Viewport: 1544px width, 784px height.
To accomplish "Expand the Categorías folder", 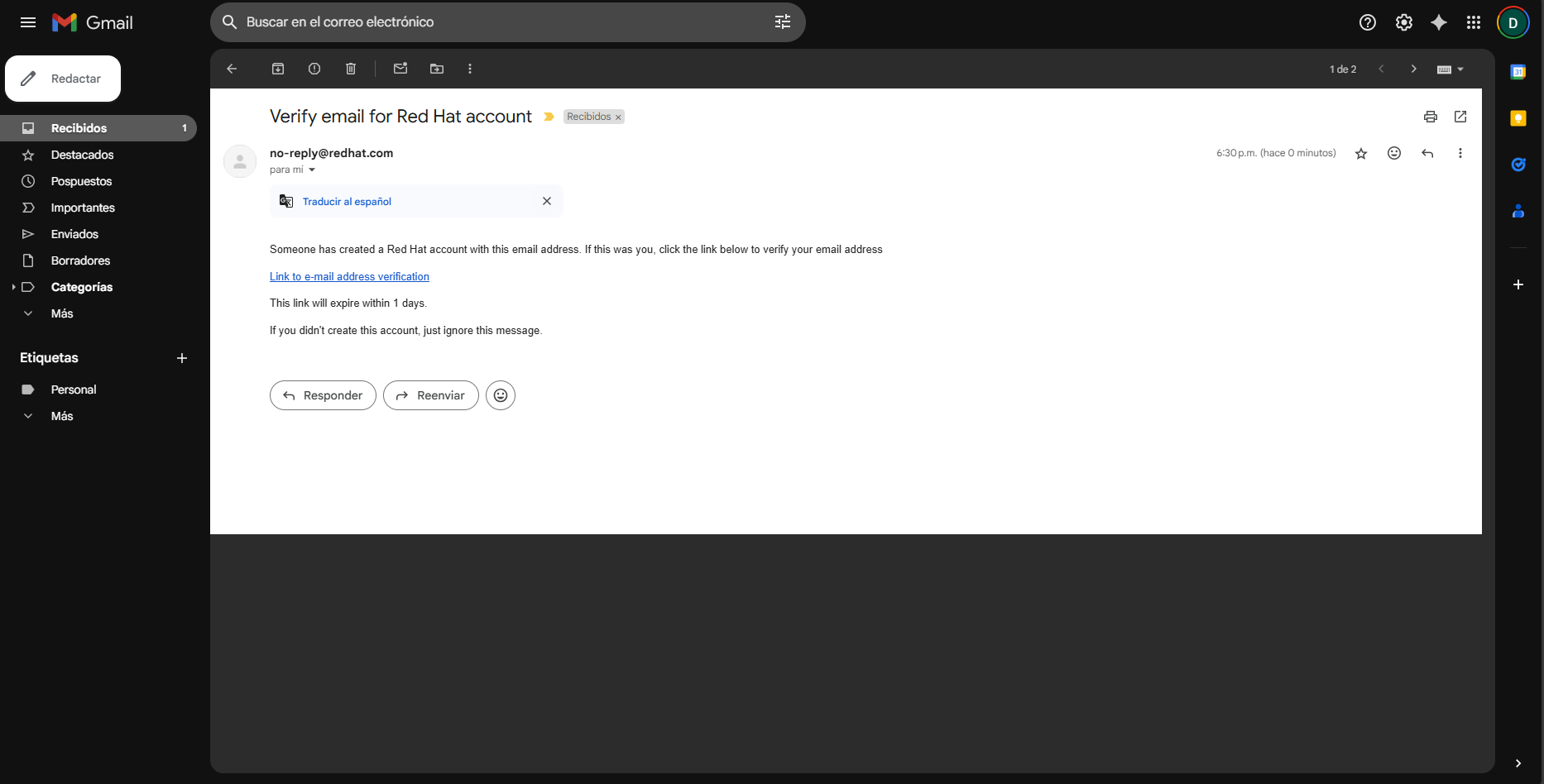I will coord(13,287).
